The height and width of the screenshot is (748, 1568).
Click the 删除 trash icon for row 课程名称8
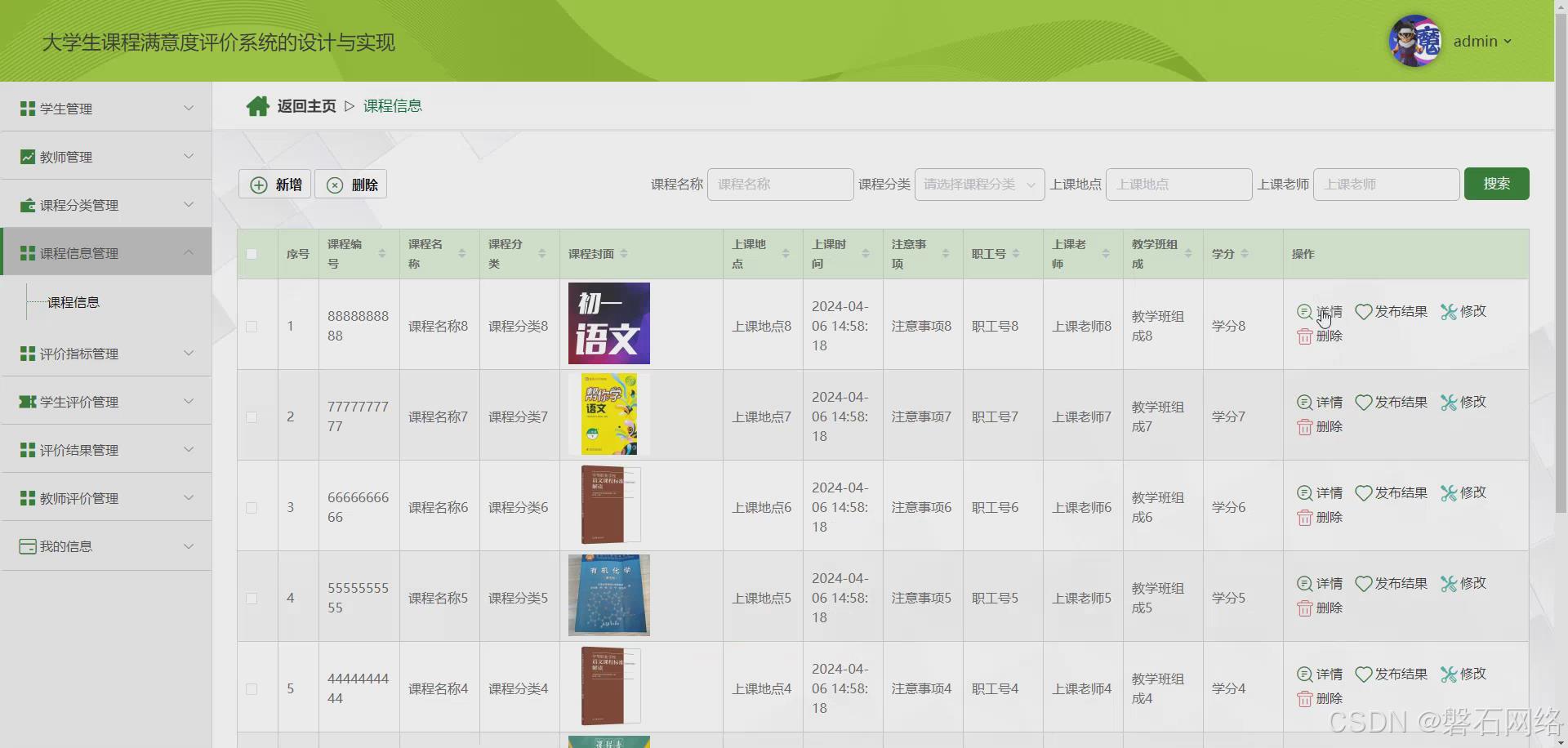click(1304, 336)
